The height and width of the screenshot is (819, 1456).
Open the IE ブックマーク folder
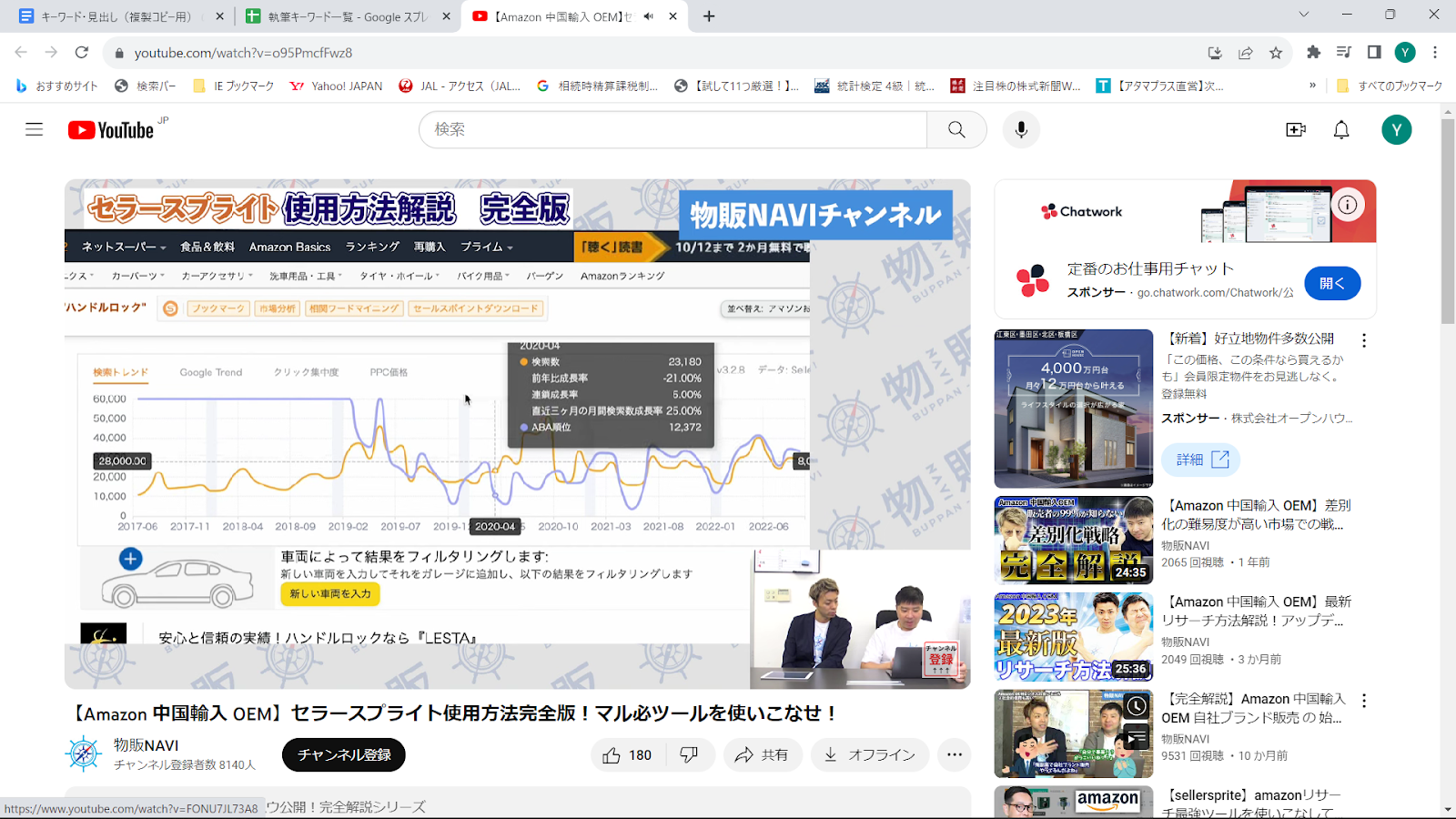[234, 86]
